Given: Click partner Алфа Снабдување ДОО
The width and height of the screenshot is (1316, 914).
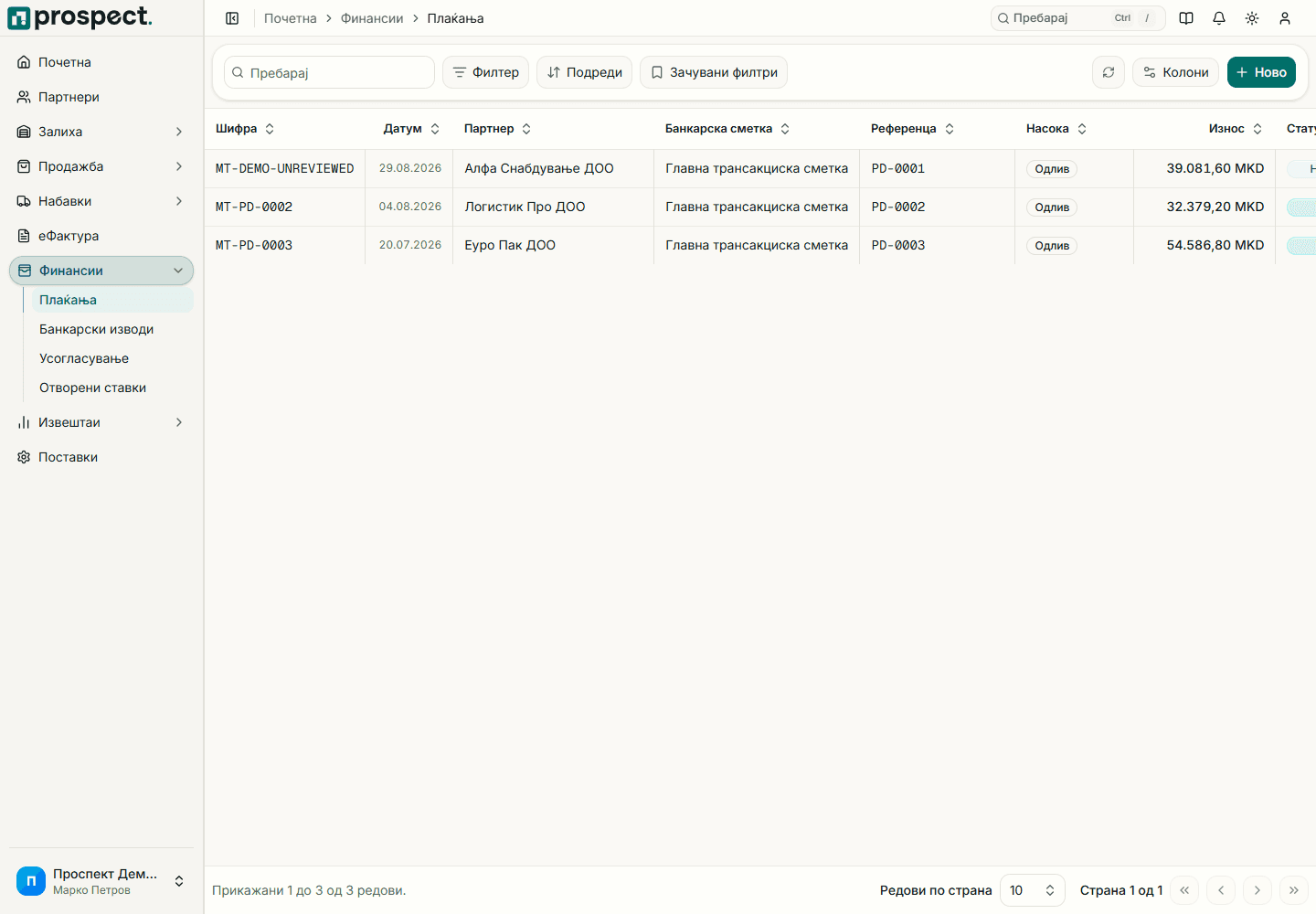Looking at the screenshot, I should tap(539, 168).
